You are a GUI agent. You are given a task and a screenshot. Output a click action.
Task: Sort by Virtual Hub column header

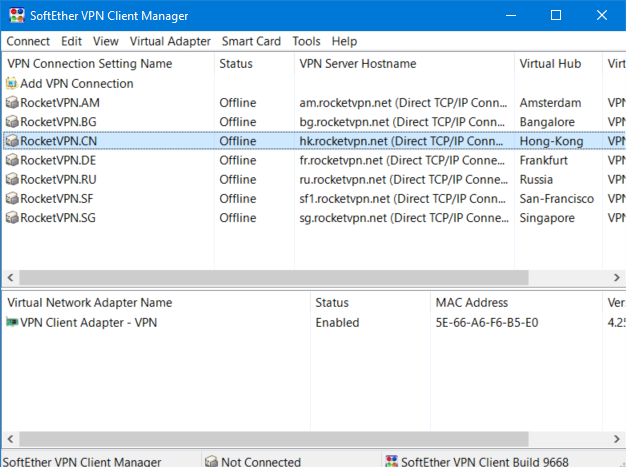558,63
